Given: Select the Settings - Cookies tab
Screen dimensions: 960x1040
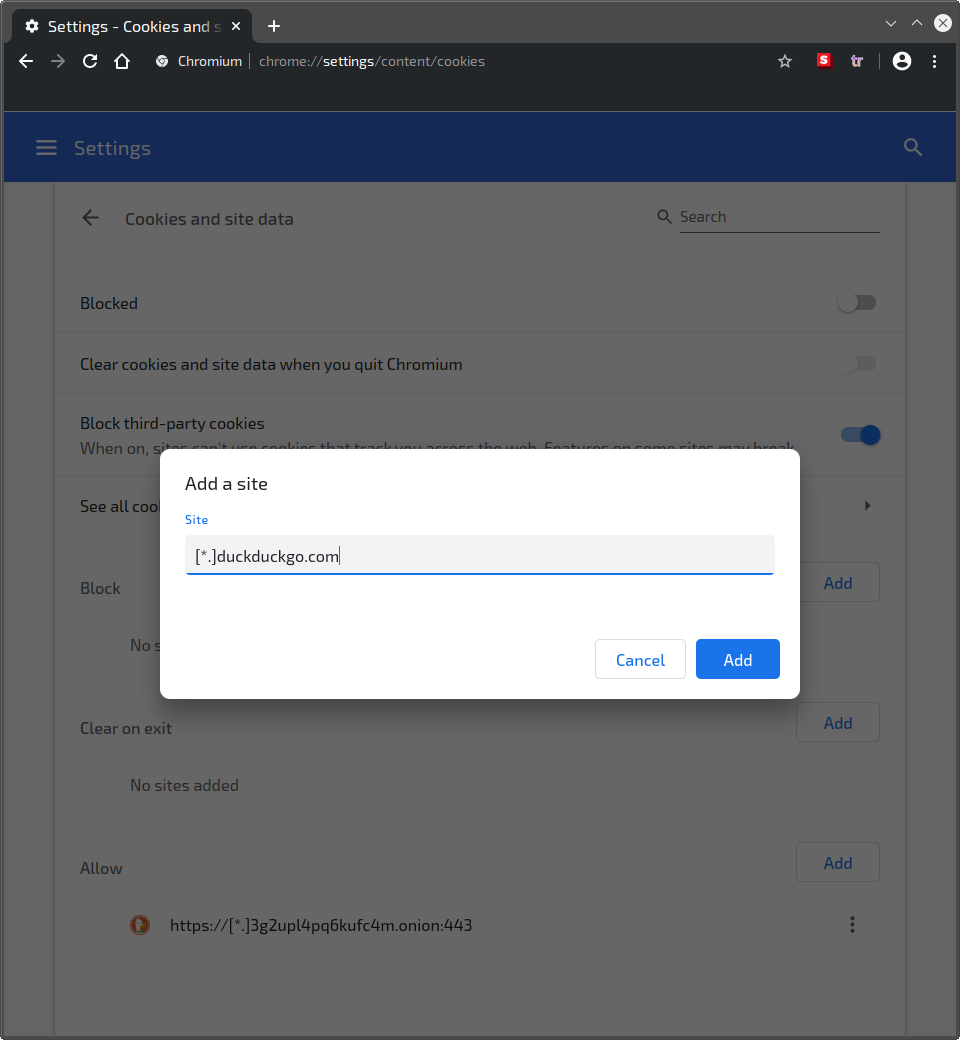Looking at the screenshot, I should (x=132, y=27).
